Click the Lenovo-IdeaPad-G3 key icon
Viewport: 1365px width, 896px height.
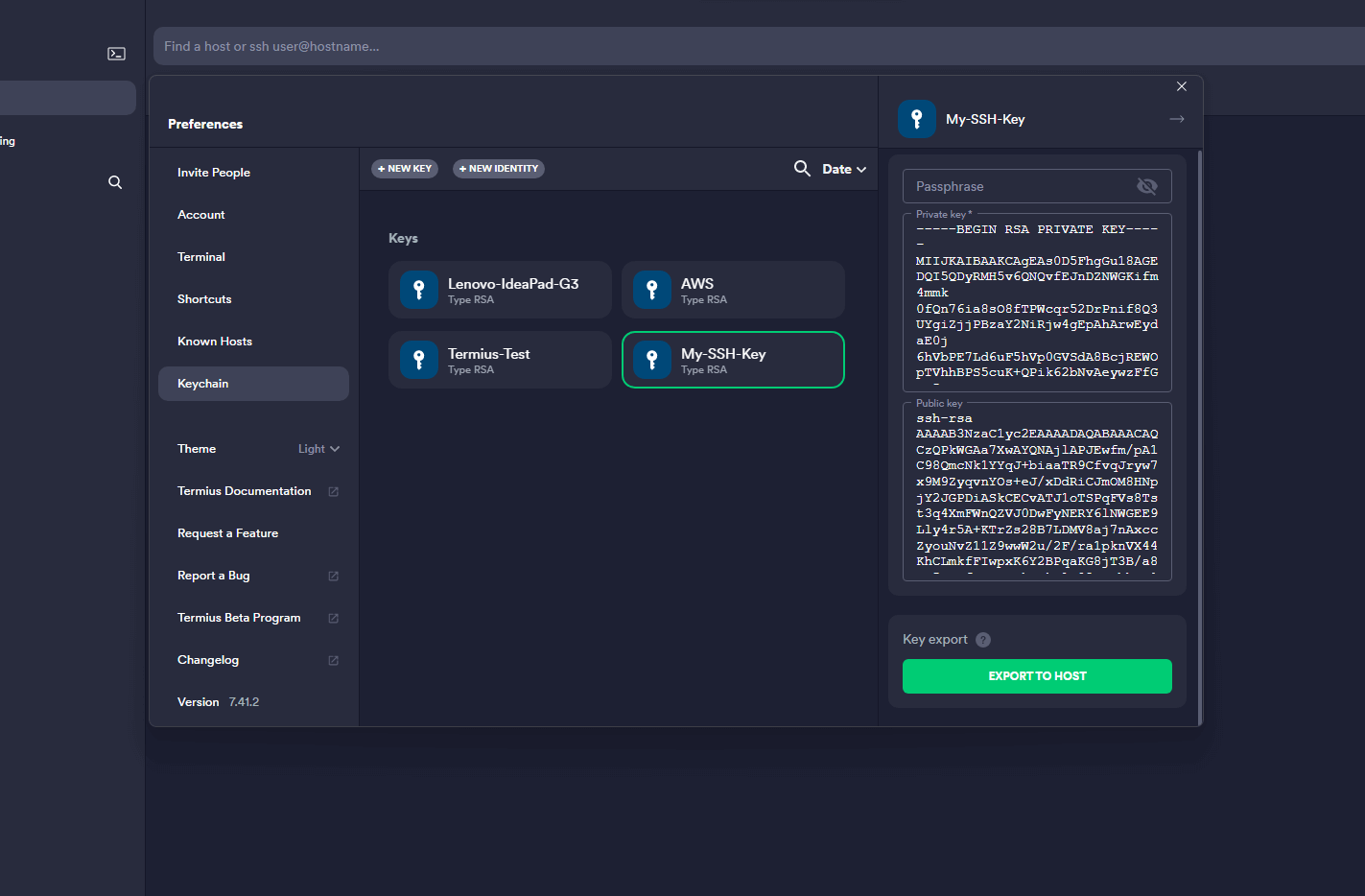pos(419,290)
